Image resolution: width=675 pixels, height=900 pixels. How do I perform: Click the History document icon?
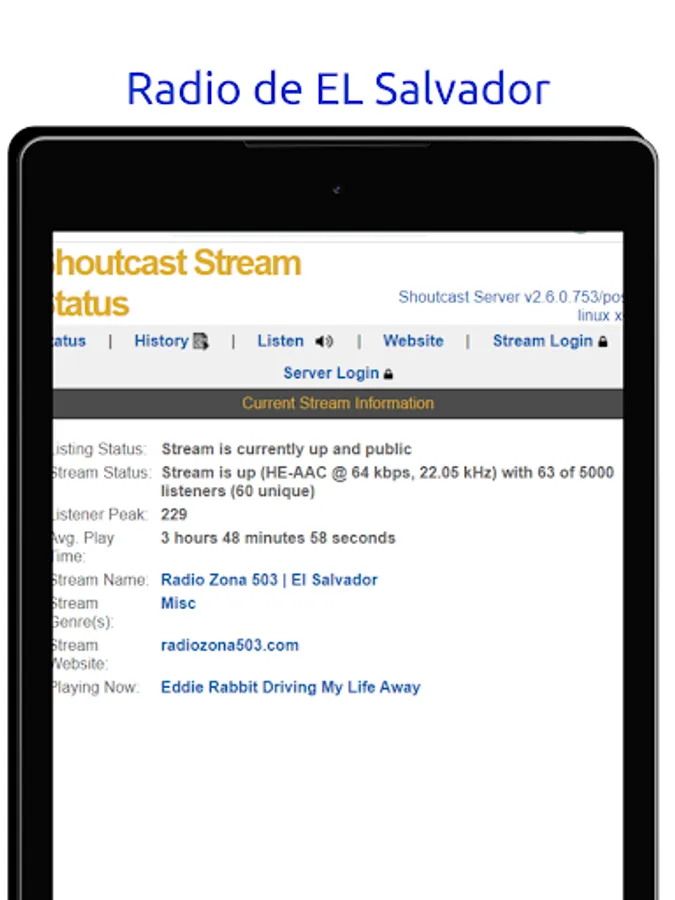pyautogui.click(x=200, y=342)
